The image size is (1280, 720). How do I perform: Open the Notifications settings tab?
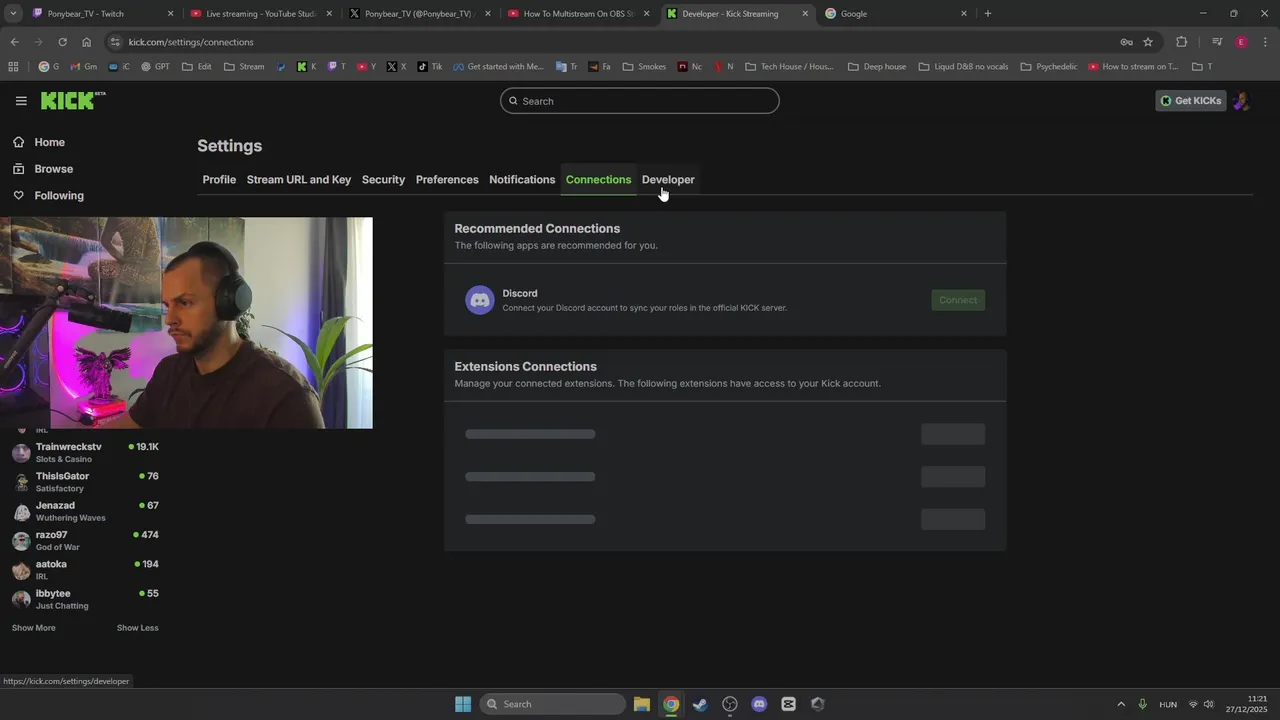tap(522, 180)
